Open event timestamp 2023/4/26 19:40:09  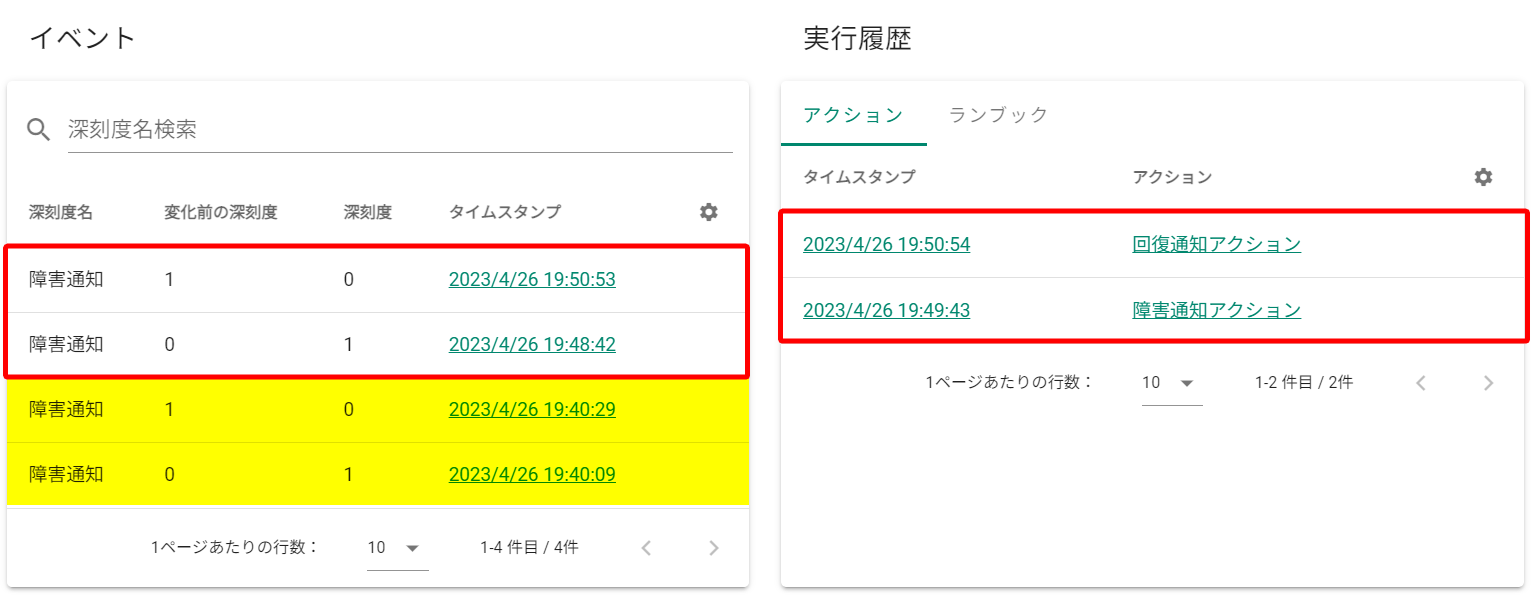pos(532,475)
